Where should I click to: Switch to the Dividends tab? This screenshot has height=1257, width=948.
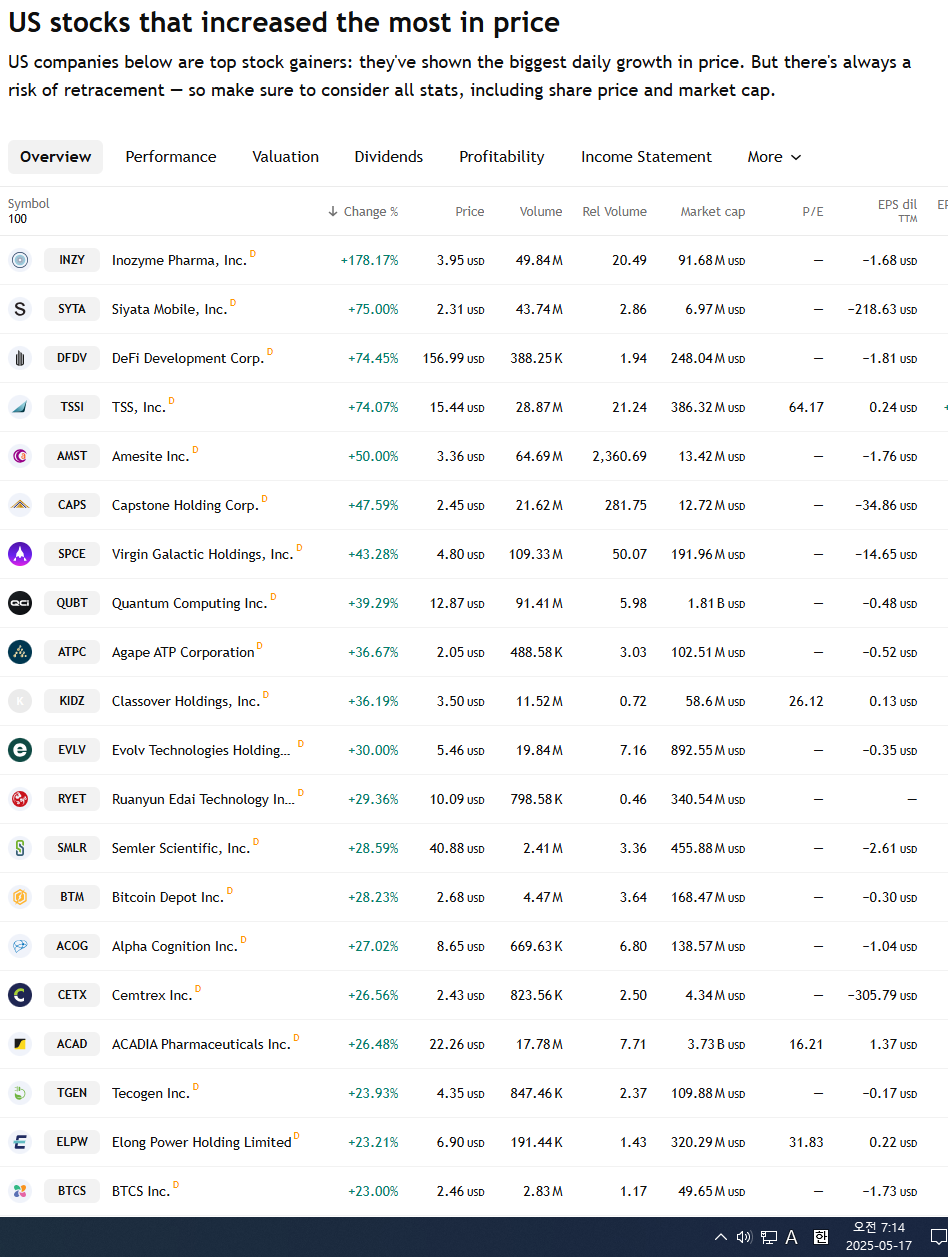[x=389, y=157]
